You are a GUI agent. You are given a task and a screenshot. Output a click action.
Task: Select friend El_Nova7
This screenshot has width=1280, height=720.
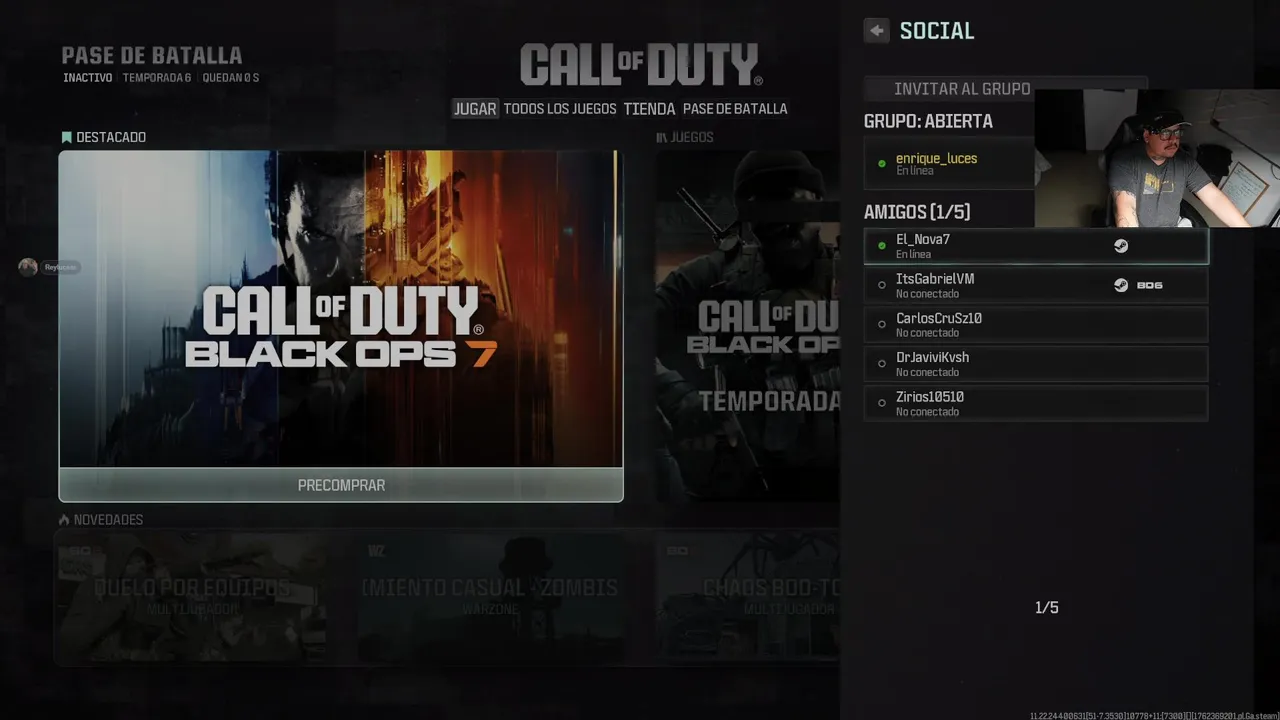pyautogui.click(x=1036, y=246)
